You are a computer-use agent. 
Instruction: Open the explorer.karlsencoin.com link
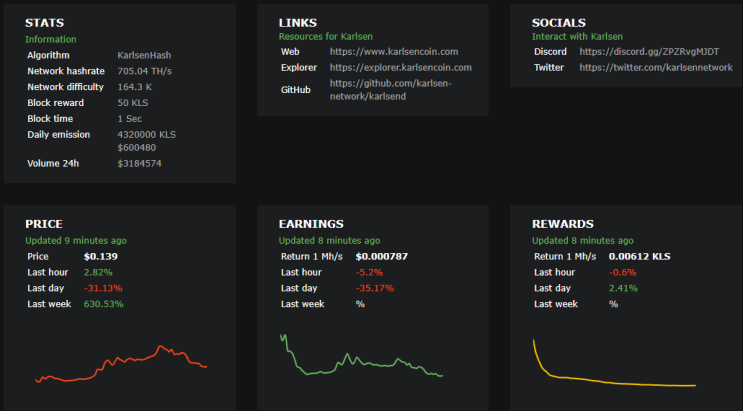coord(401,67)
